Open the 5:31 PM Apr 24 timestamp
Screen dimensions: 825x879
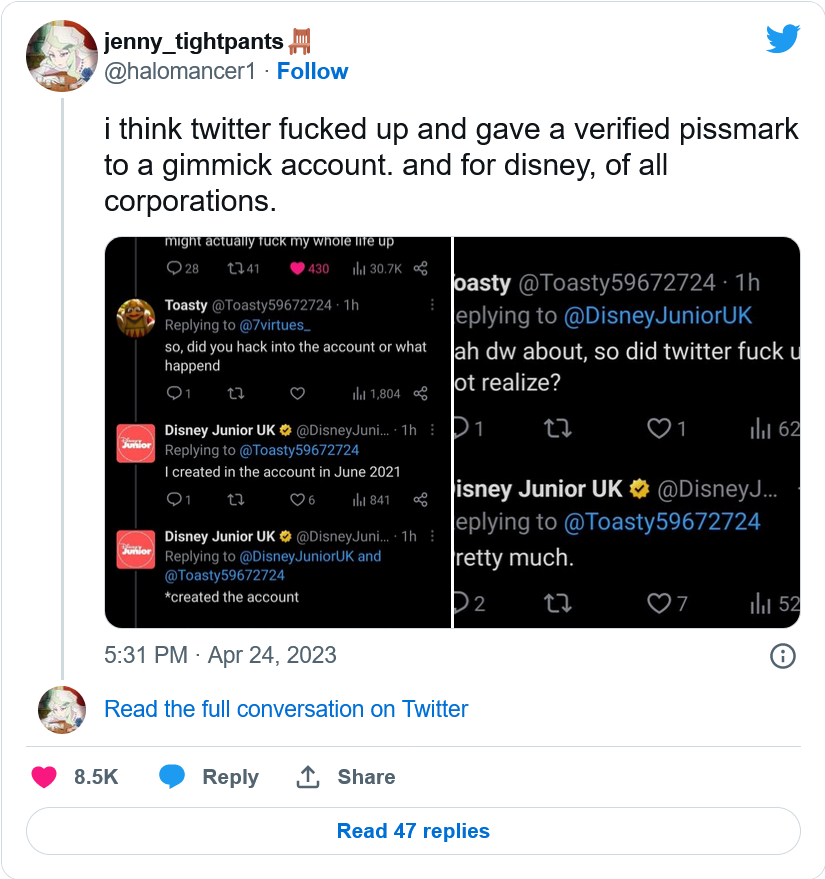tap(220, 655)
